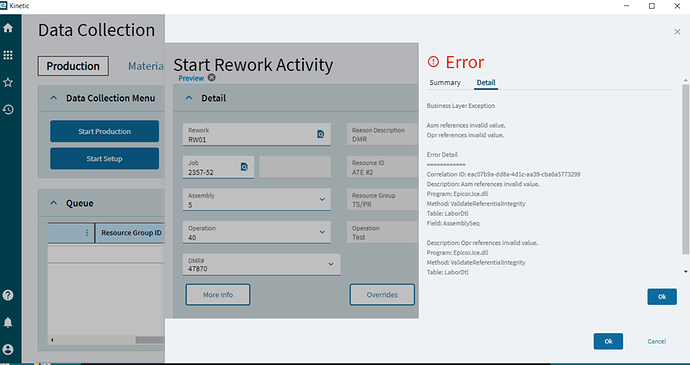This screenshot has width=690, height=365.
Task: Click the error detail vertical scrollbar
Action: click(685, 170)
